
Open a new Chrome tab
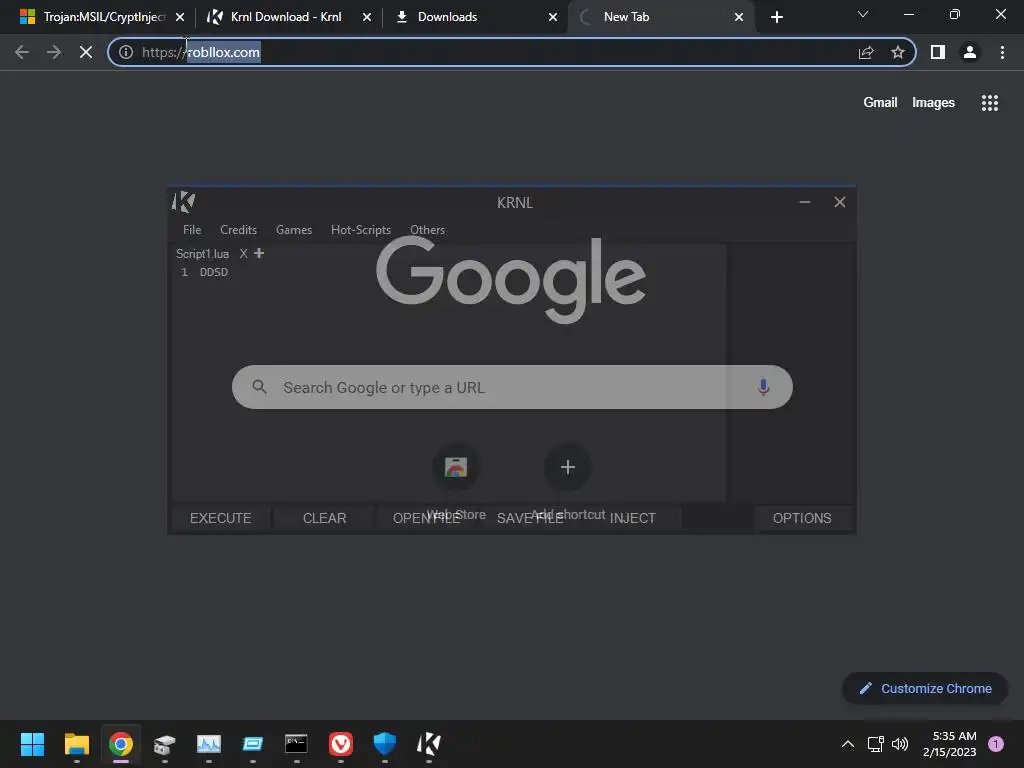776,17
